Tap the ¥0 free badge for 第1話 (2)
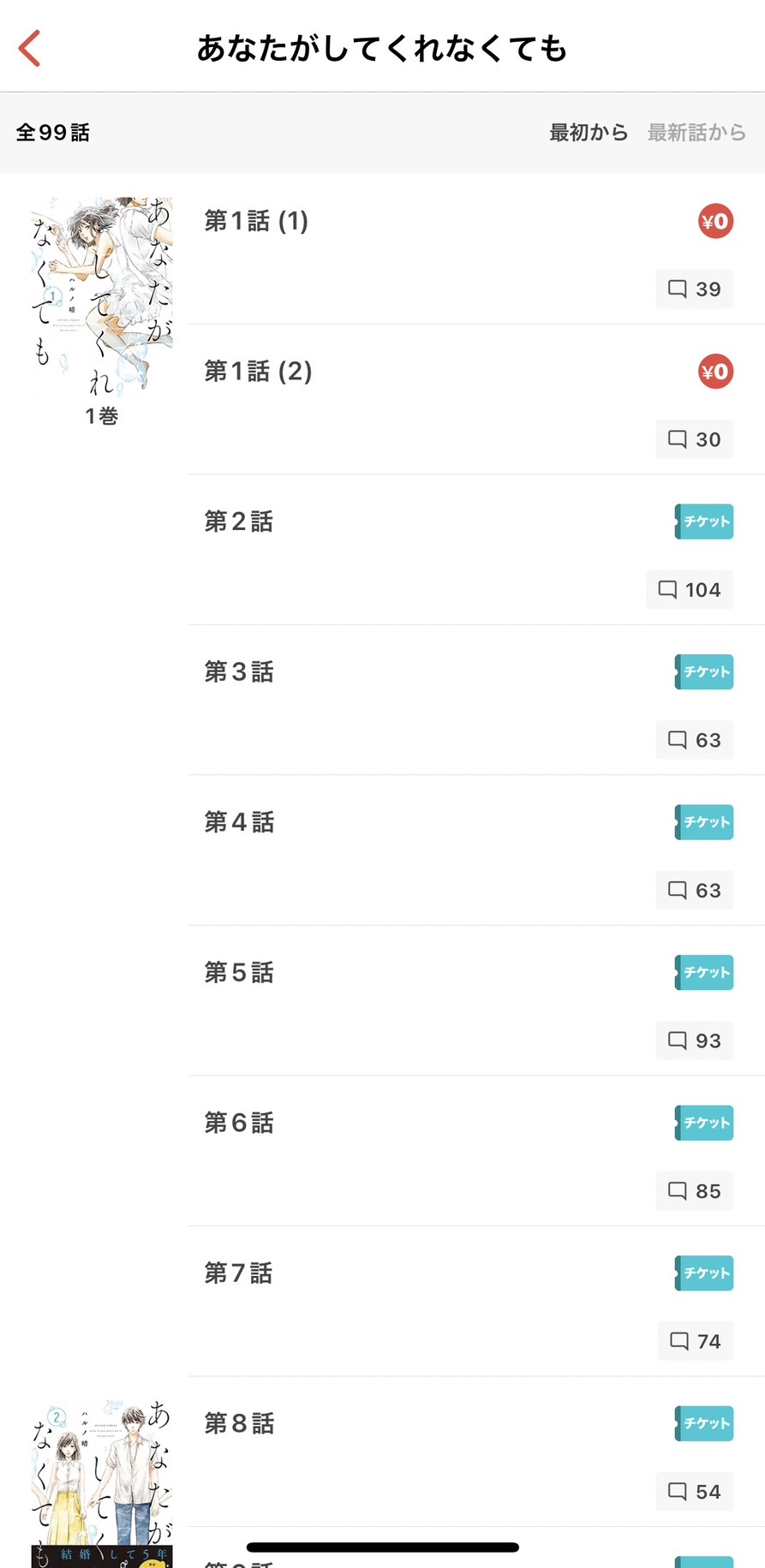This screenshot has height=1568, width=765. coord(715,372)
